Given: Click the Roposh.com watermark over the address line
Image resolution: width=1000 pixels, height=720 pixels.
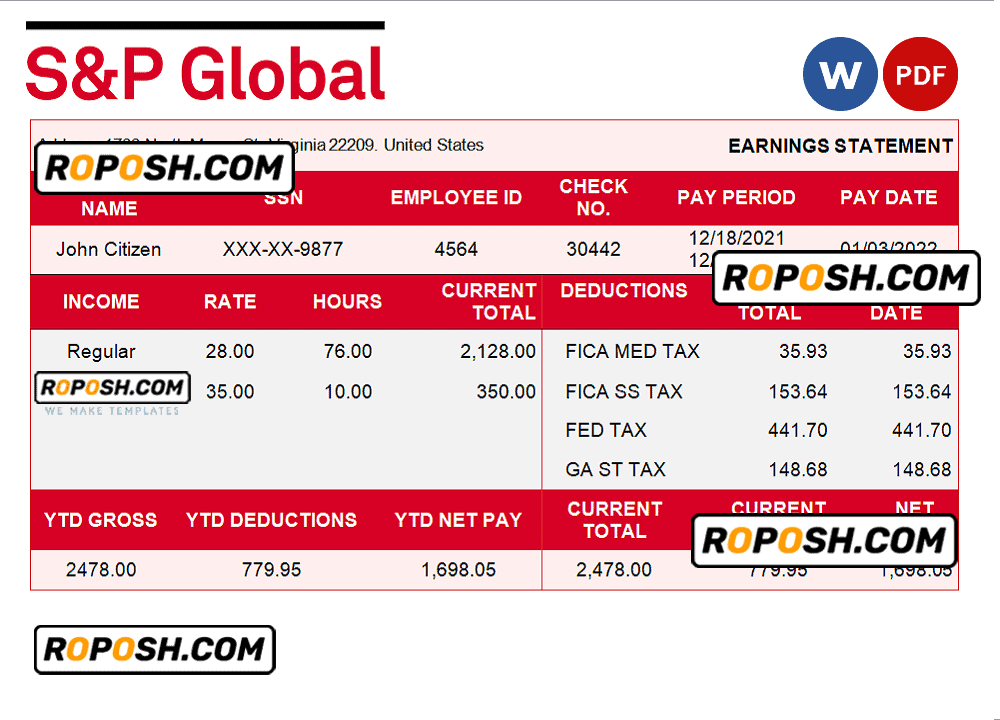Looking at the screenshot, I should 164,168.
